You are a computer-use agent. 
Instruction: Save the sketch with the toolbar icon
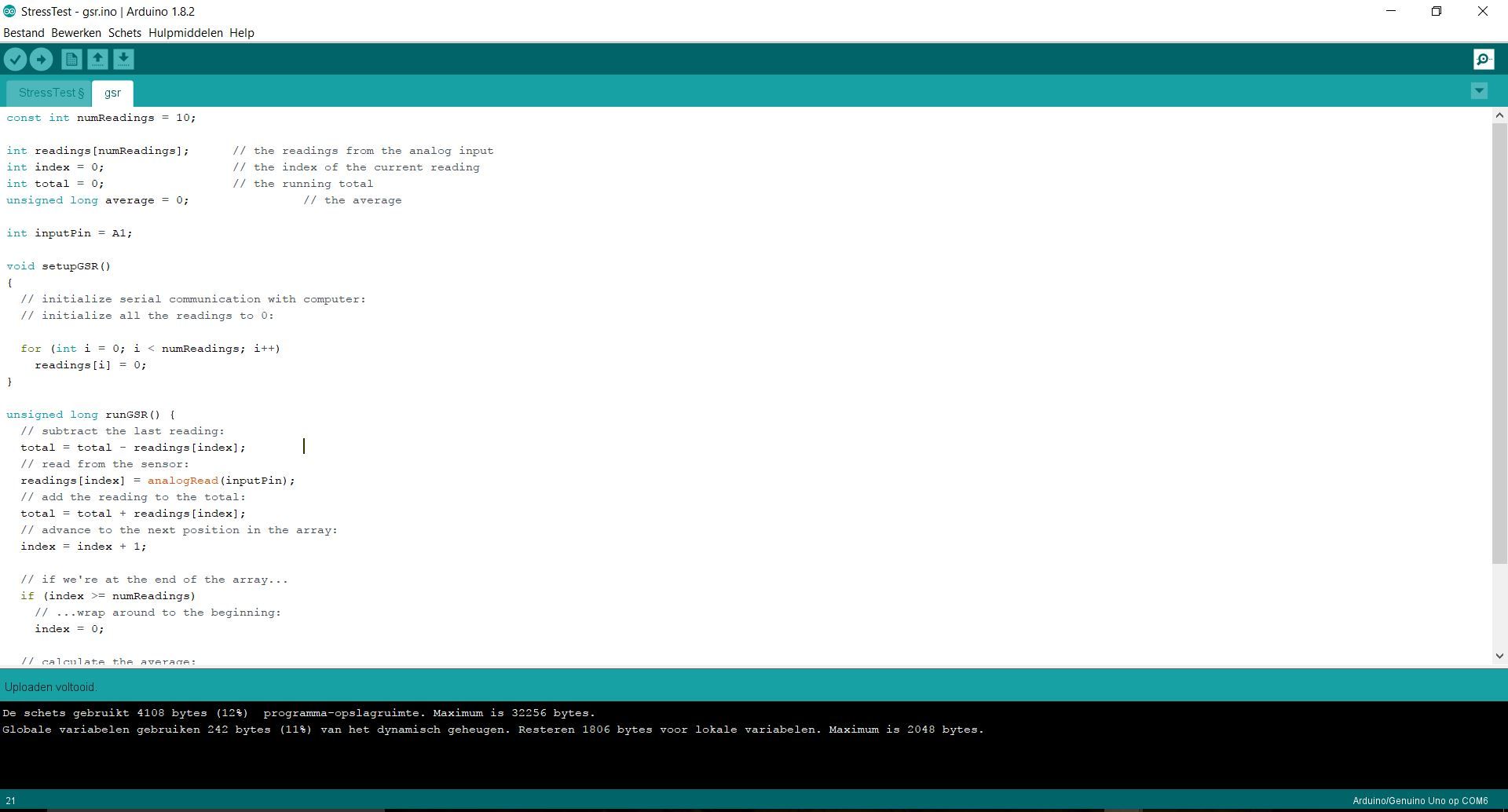pos(124,59)
